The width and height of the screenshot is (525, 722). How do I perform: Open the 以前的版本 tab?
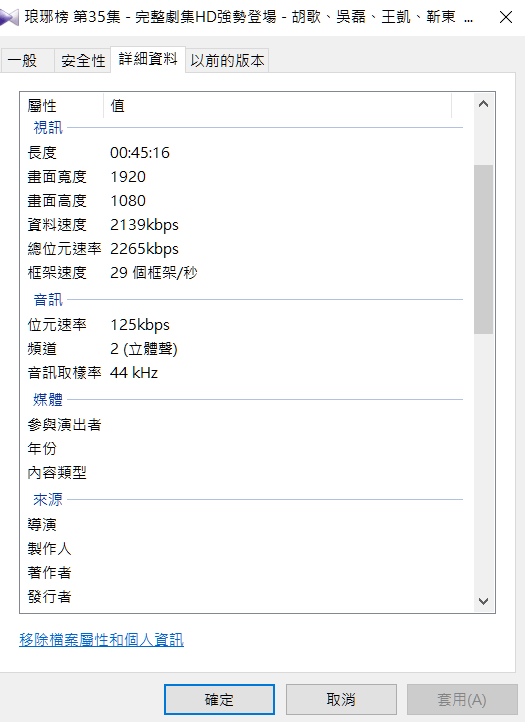[227, 60]
